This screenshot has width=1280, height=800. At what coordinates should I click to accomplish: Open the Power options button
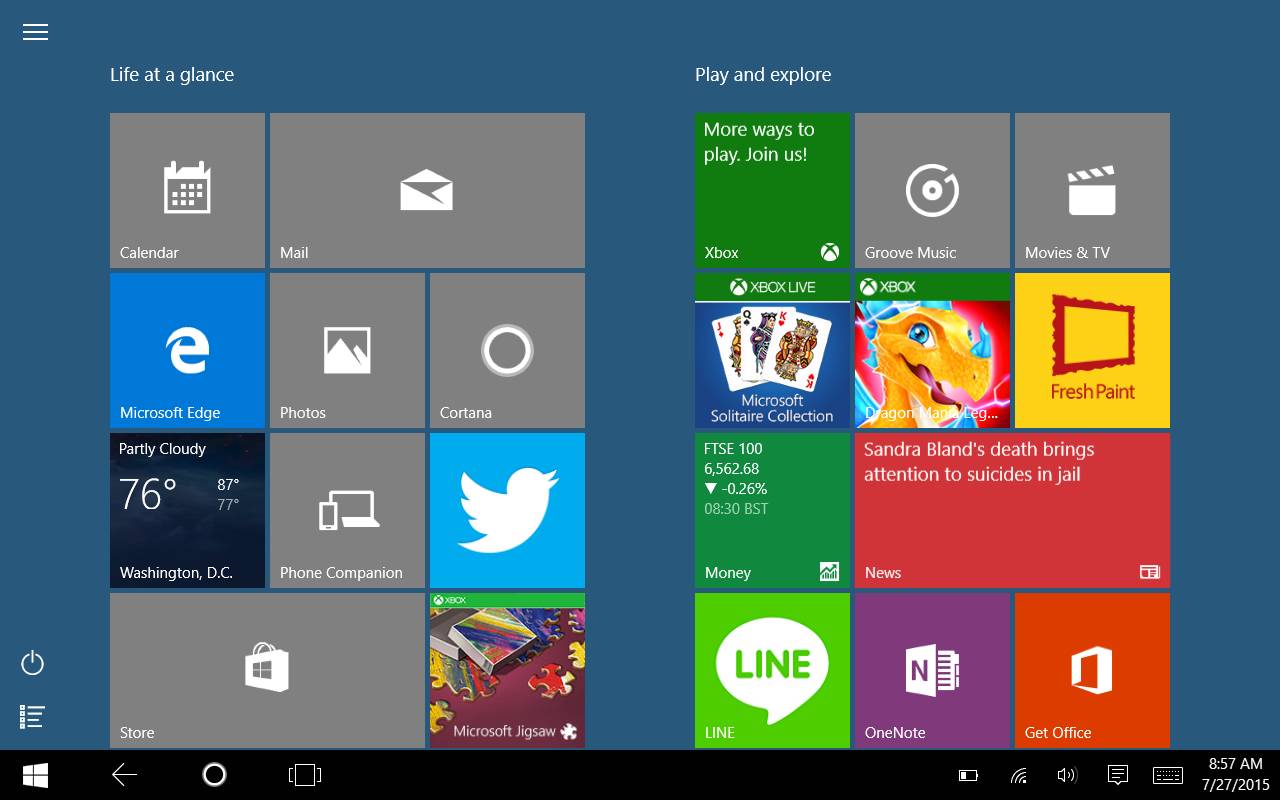[33, 663]
